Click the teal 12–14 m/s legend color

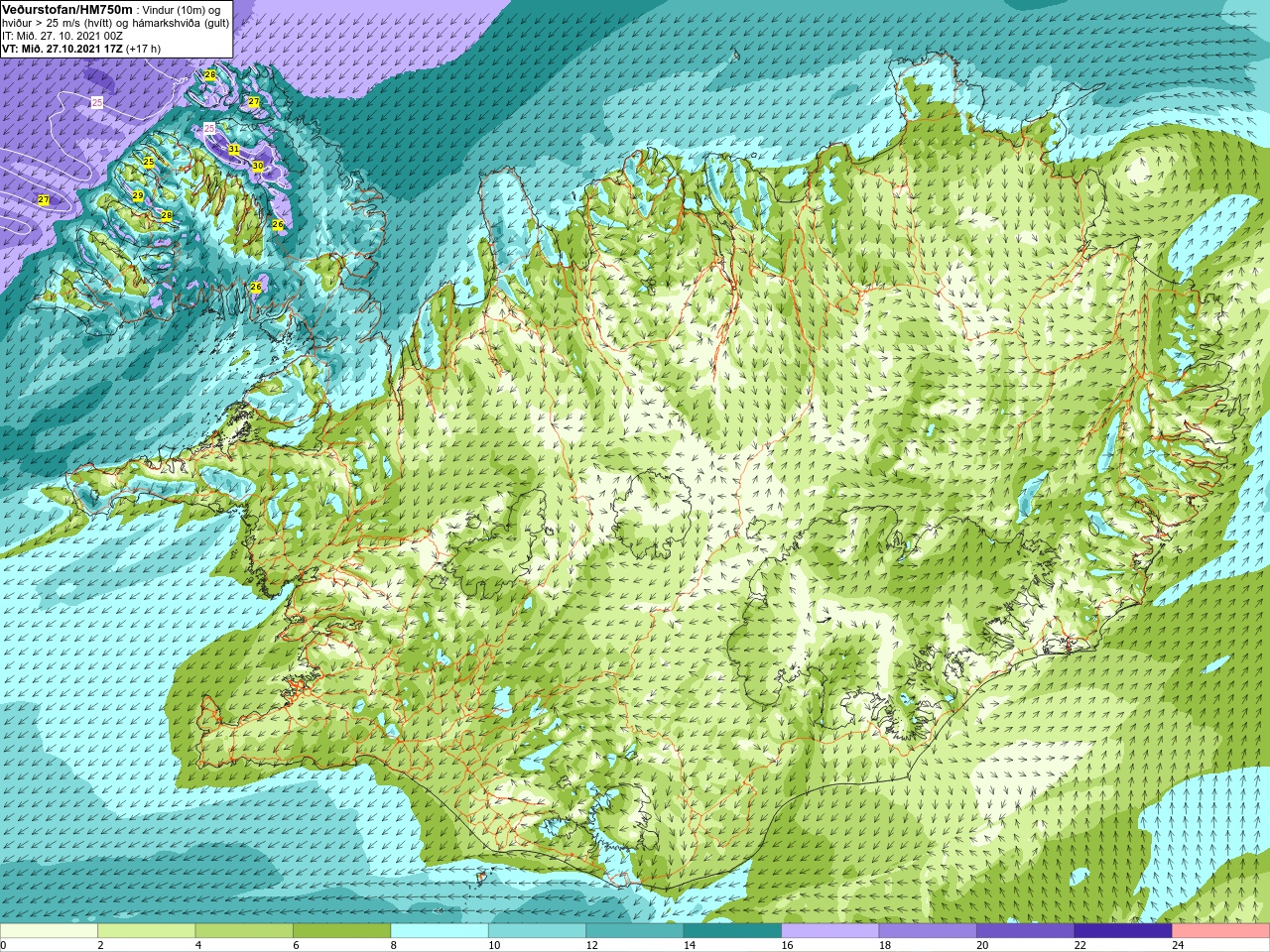(x=635, y=930)
